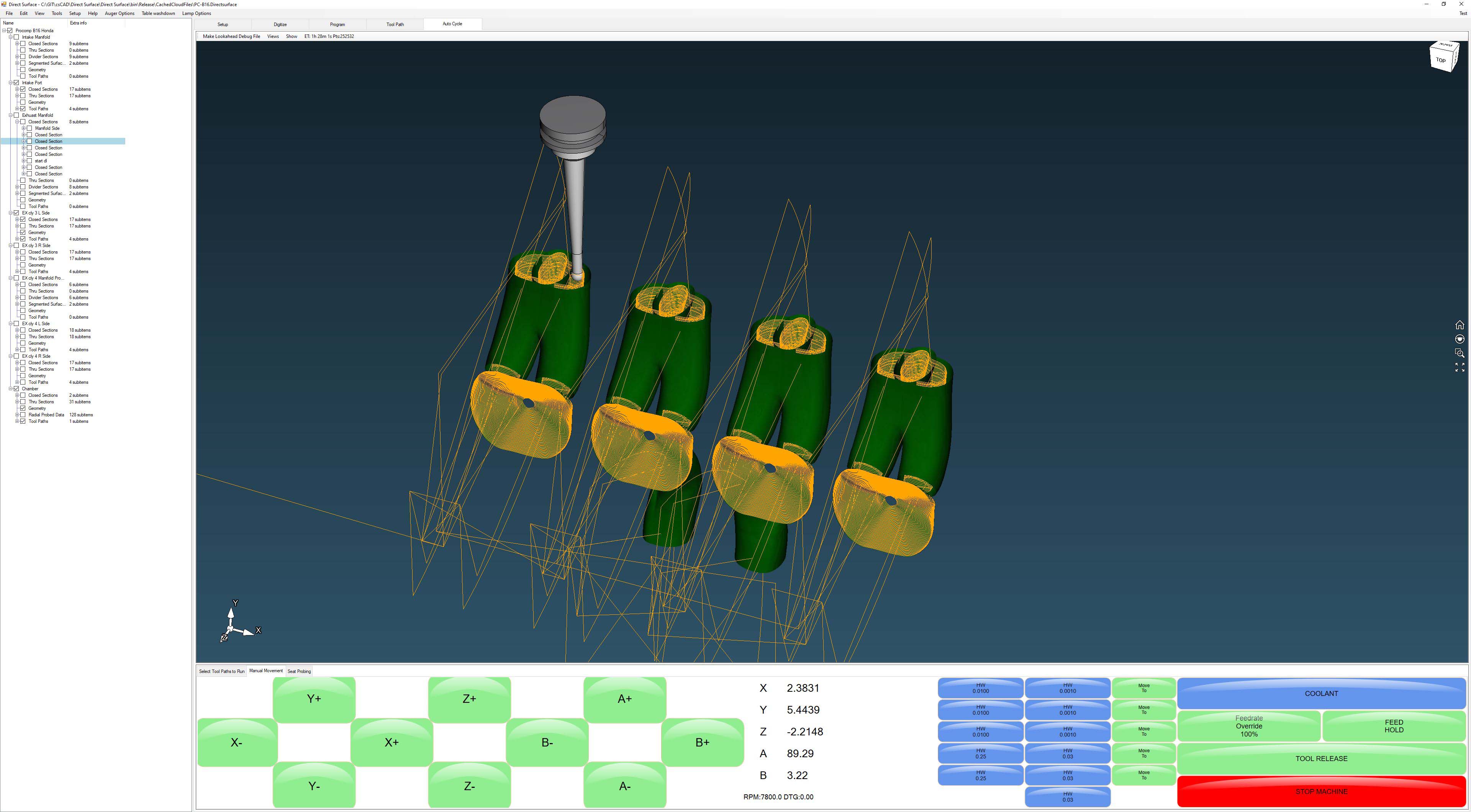Uncheck the Chamber checkbox
Viewport: 1471px width, 812px height.
[16, 389]
